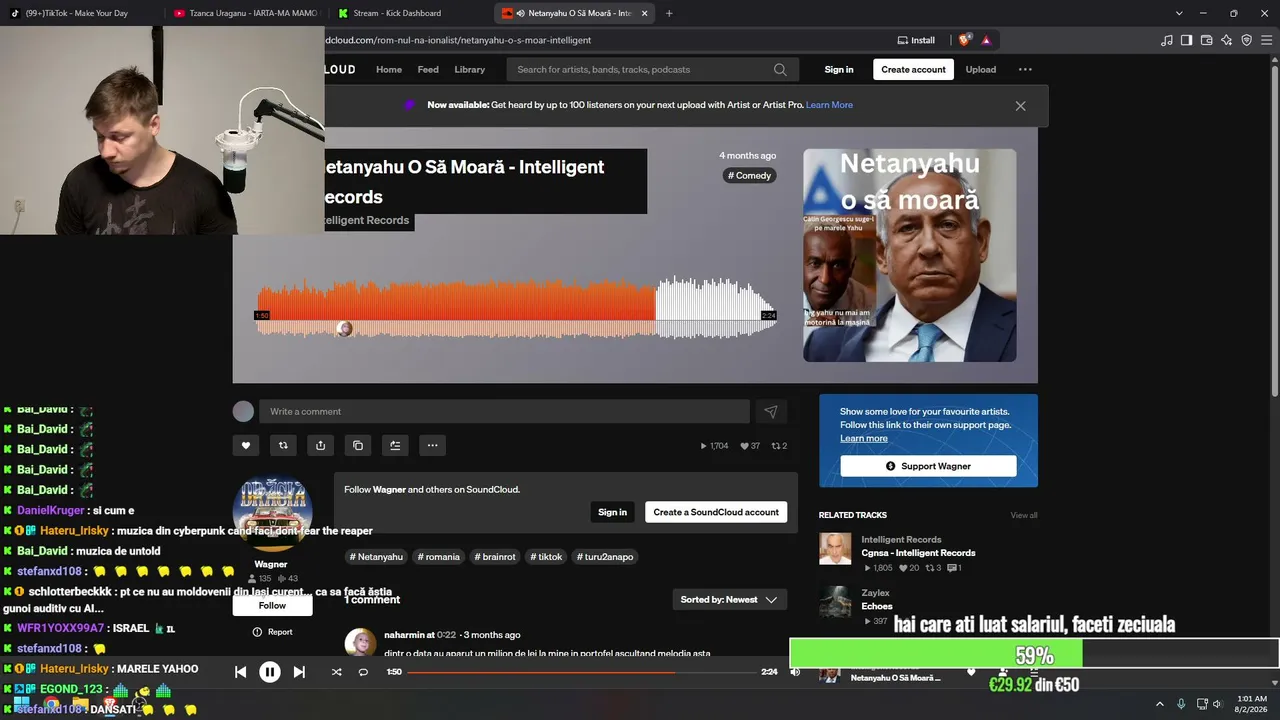Follow the Learn More link in banner
This screenshot has height=720, width=1280.
[x=829, y=105]
